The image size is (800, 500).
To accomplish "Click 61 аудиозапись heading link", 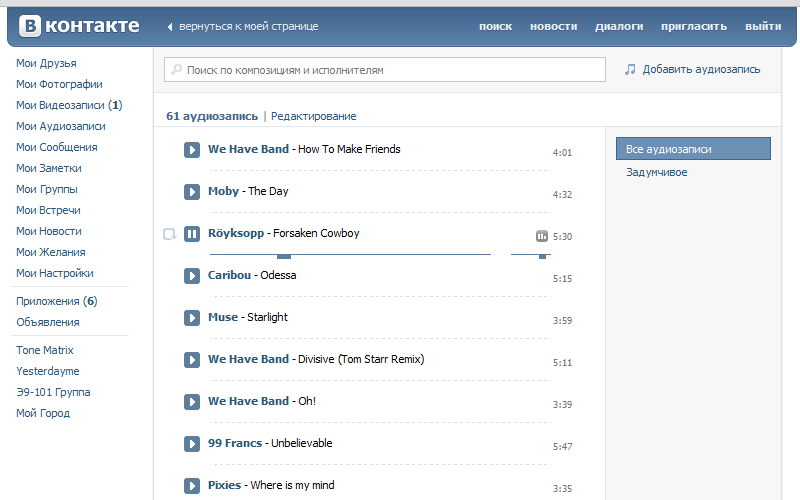I will [212, 116].
